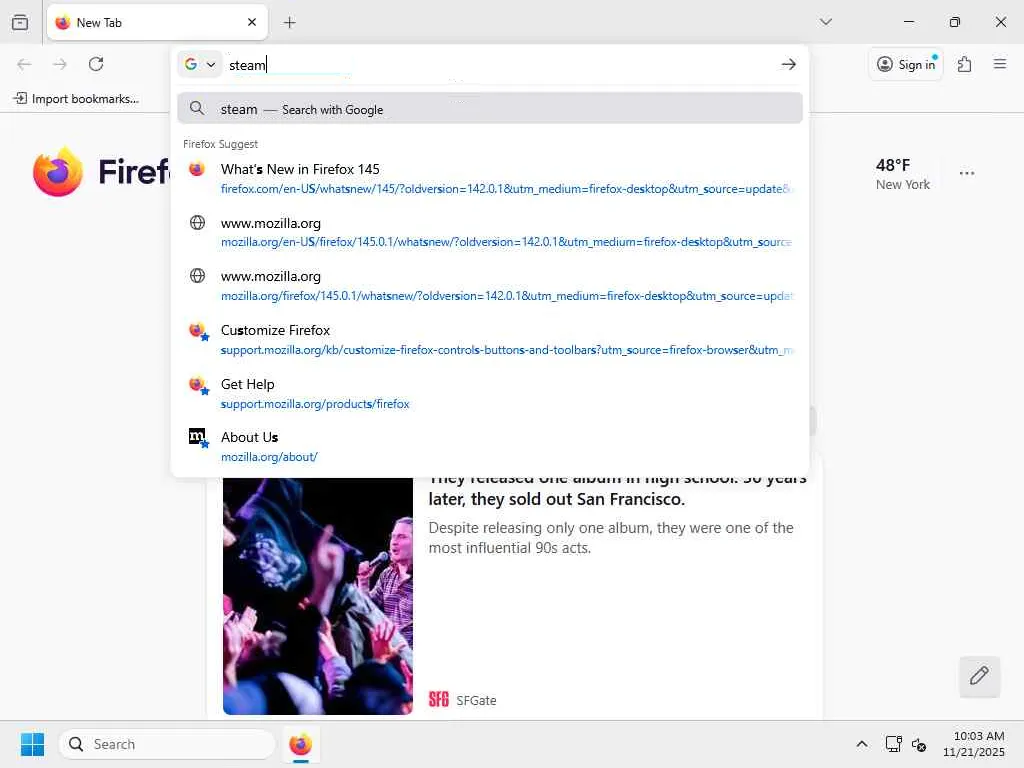Open the Customize Firefox suggestion
Viewport: 1024px width, 768px height.
(490, 340)
